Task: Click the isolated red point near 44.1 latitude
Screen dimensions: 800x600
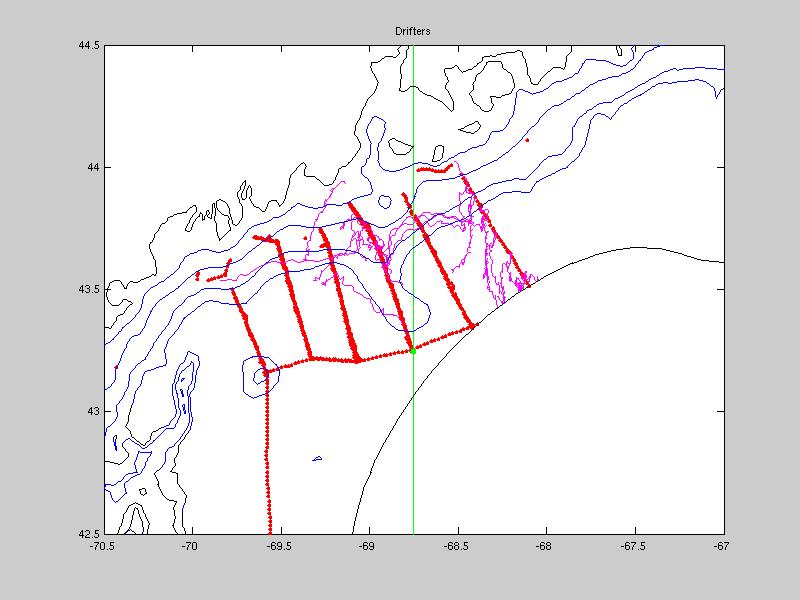Action: click(x=527, y=140)
